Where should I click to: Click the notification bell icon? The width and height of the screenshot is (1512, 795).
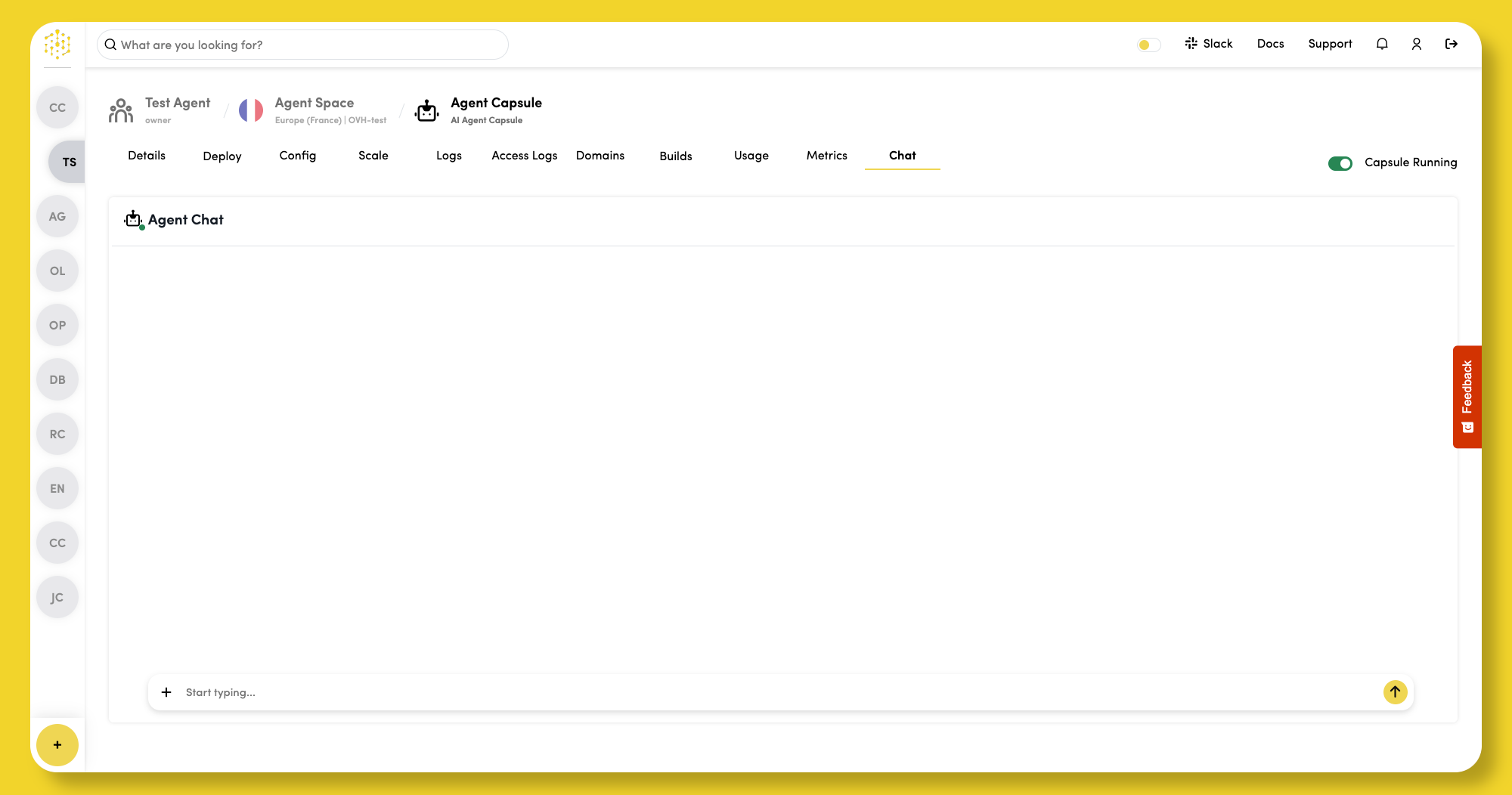click(1382, 44)
